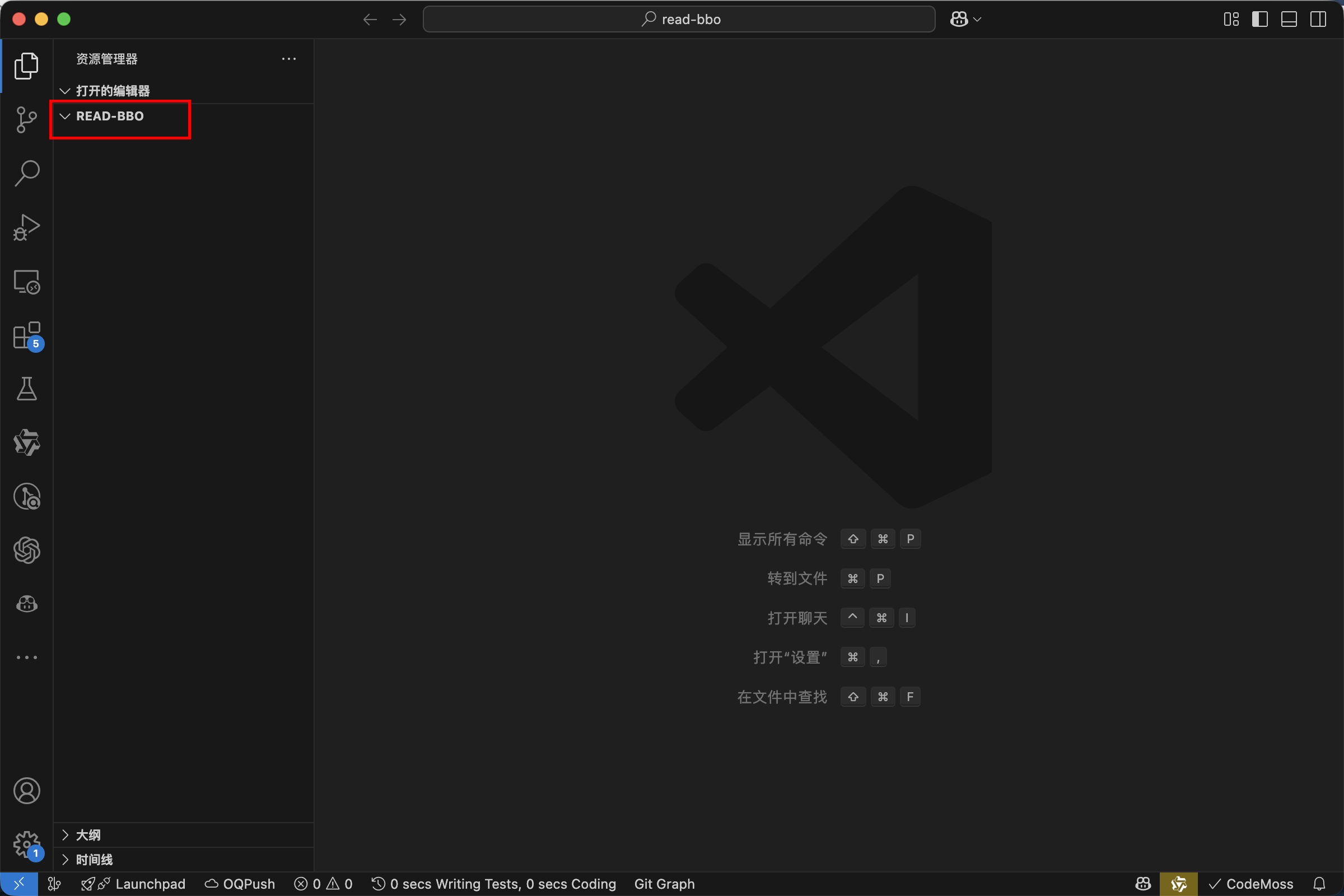Open the Manage gear icon
1344x896 pixels.
26,844
